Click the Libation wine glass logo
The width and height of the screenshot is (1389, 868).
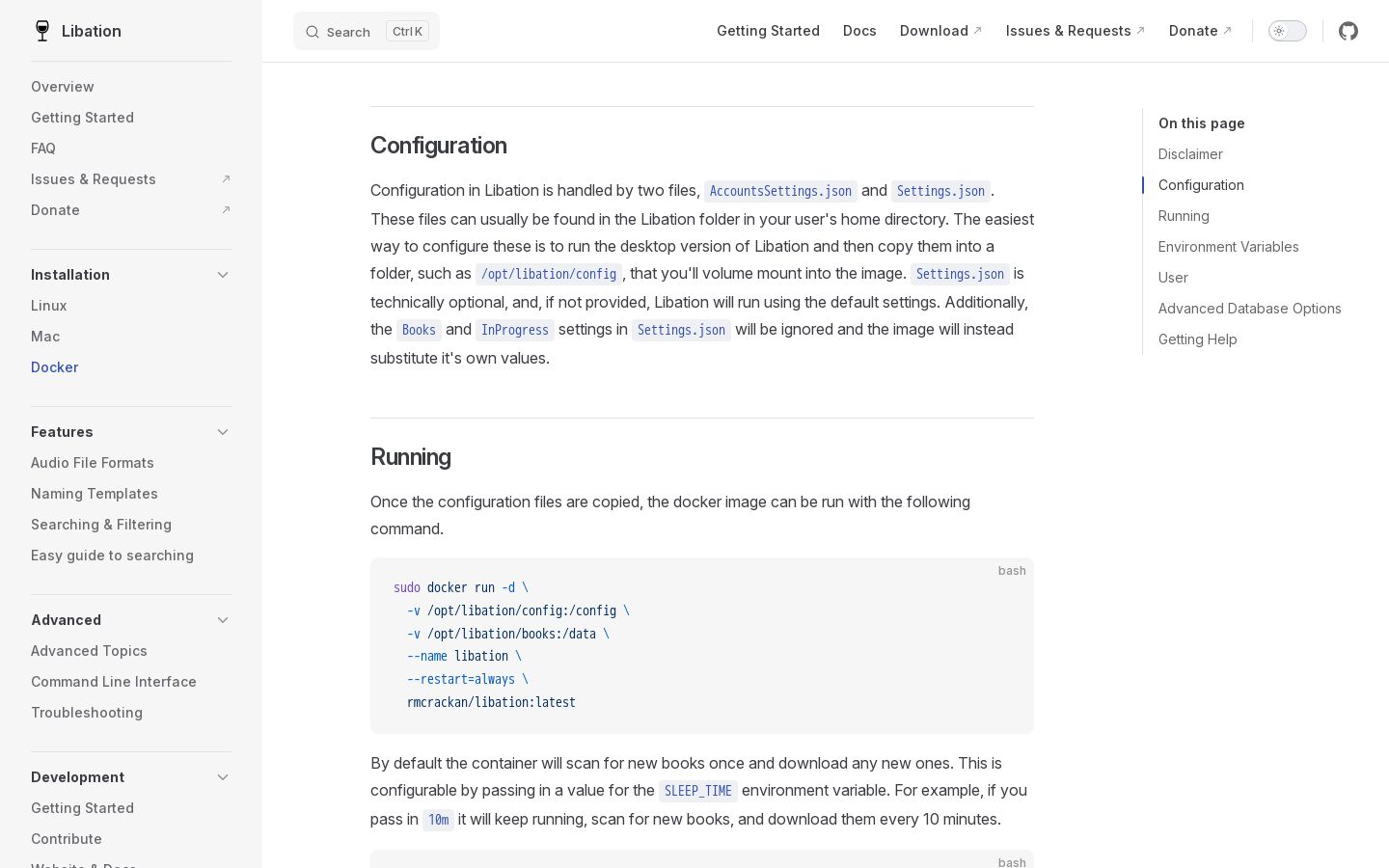[41, 31]
